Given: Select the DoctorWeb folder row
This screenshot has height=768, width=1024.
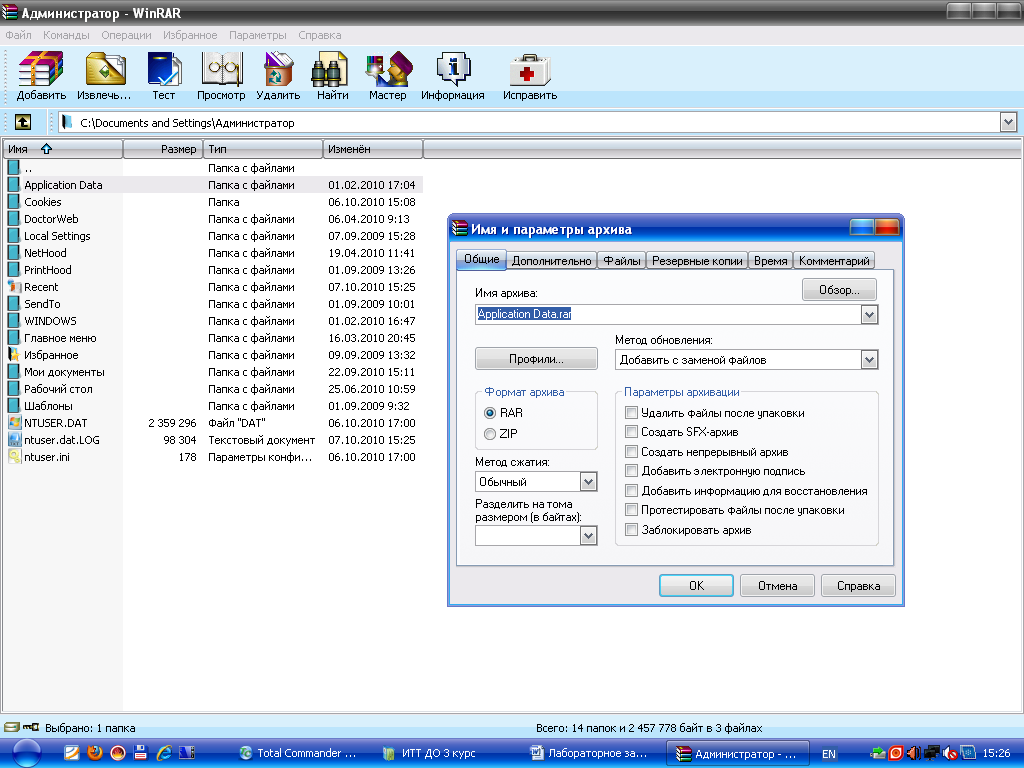Looking at the screenshot, I should [x=213, y=219].
